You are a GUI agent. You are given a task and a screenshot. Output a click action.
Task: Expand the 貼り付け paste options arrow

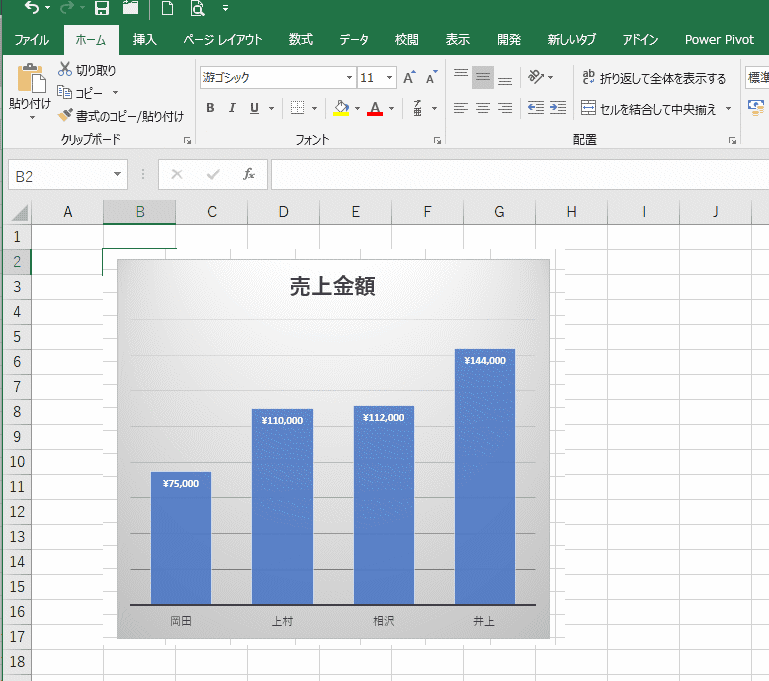(32, 118)
